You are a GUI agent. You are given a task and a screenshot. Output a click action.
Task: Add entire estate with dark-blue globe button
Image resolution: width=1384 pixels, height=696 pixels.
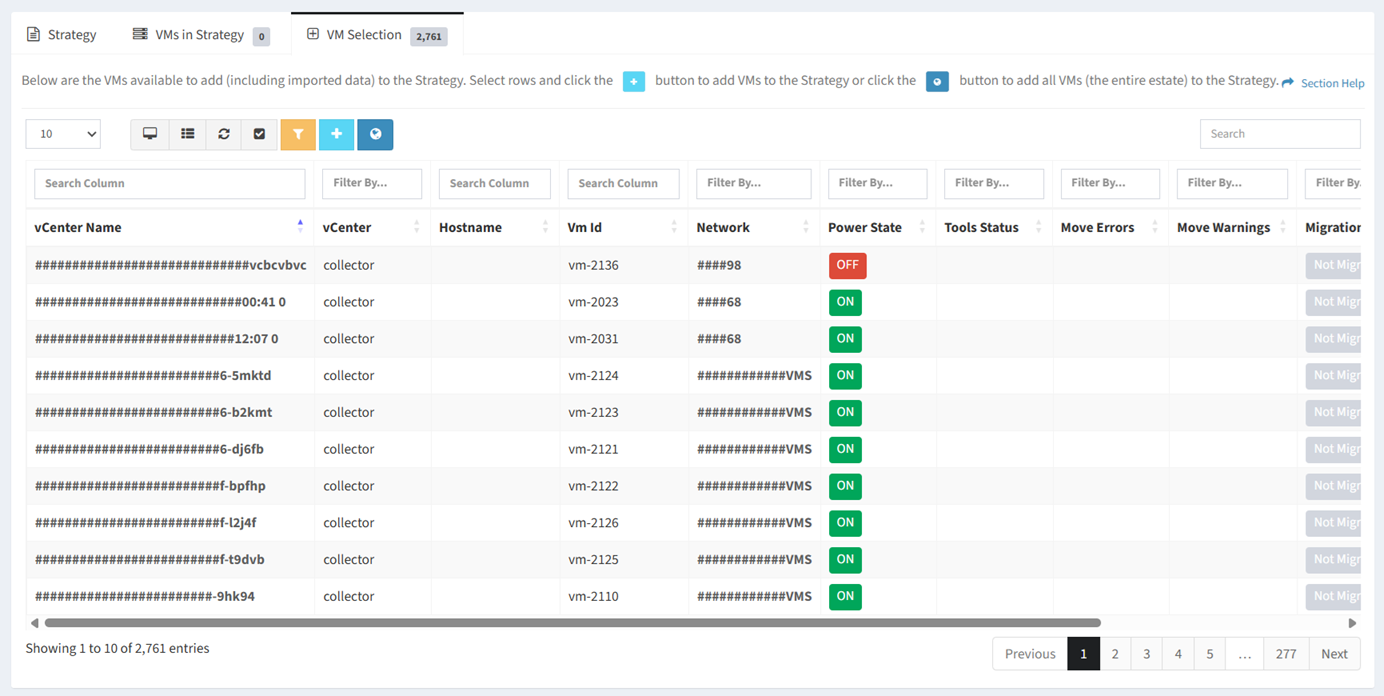click(x=375, y=134)
